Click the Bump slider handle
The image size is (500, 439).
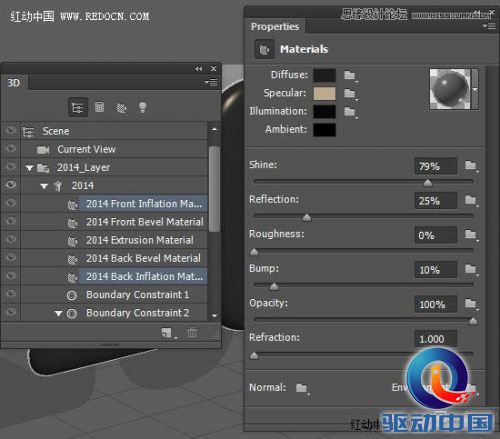point(274,286)
